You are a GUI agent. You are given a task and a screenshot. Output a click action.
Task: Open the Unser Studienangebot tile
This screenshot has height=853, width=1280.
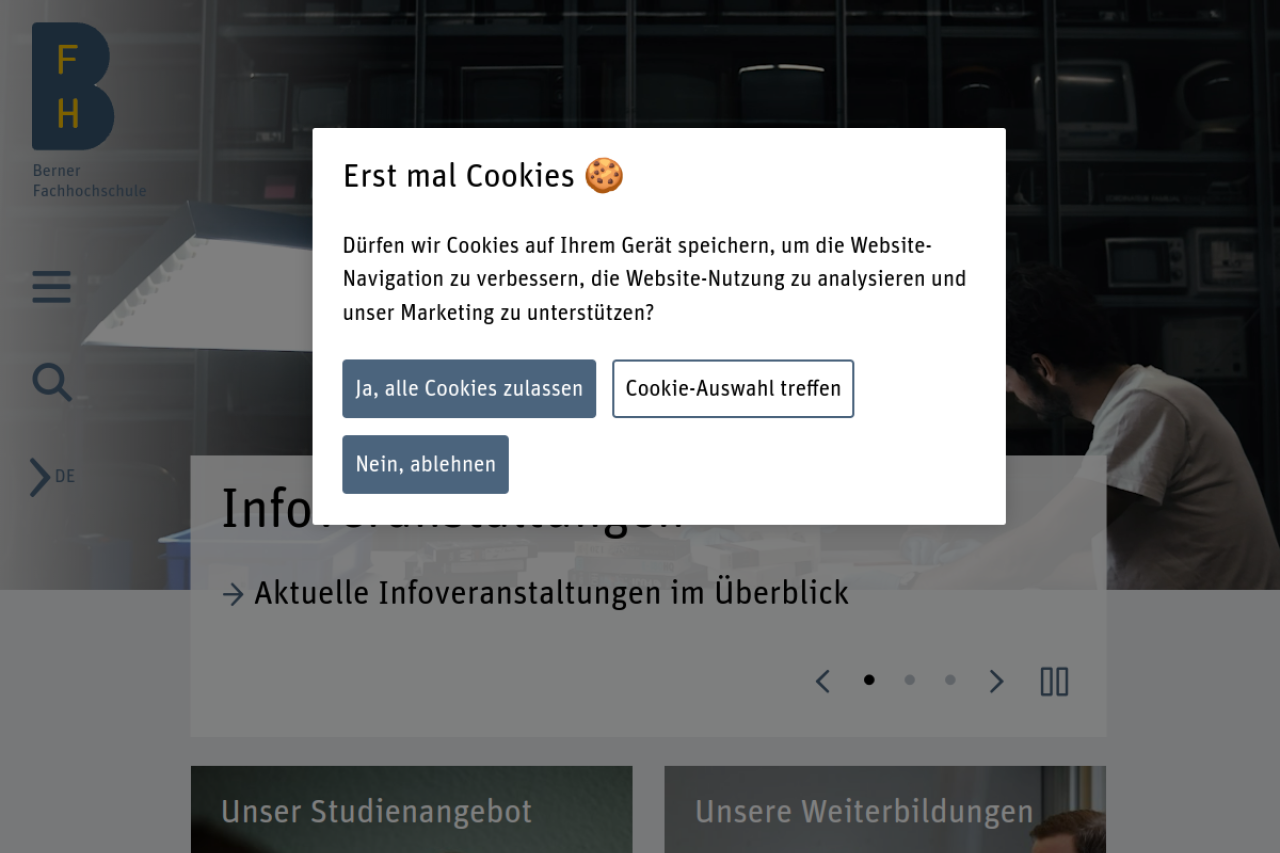(x=411, y=810)
